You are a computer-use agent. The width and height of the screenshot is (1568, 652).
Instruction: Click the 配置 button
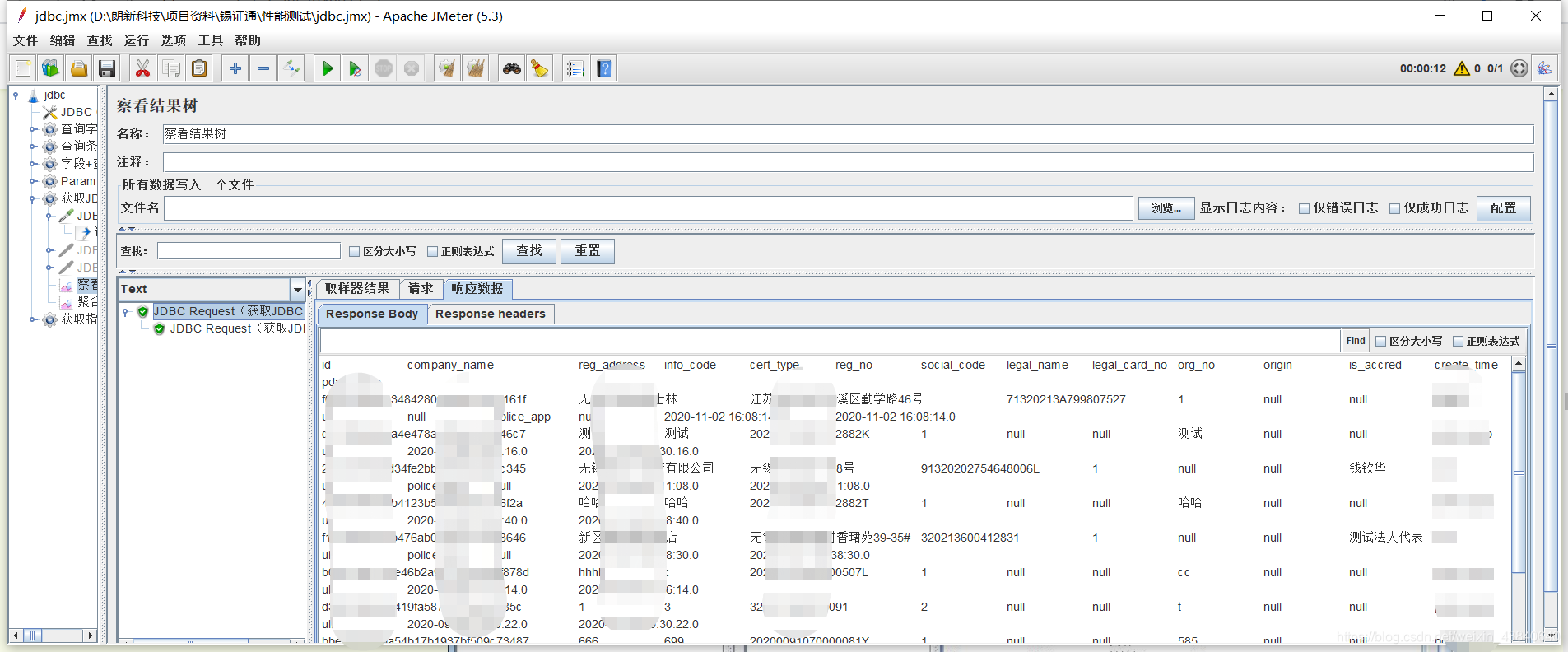click(x=1504, y=208)
